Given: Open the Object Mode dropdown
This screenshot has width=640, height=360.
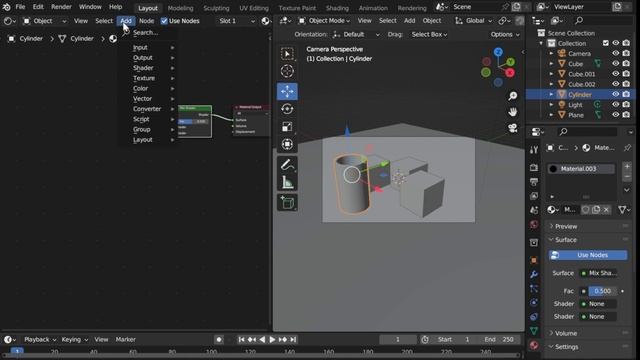Looking at the screenshot, I should pyautogui.click(x=324, y=20).
